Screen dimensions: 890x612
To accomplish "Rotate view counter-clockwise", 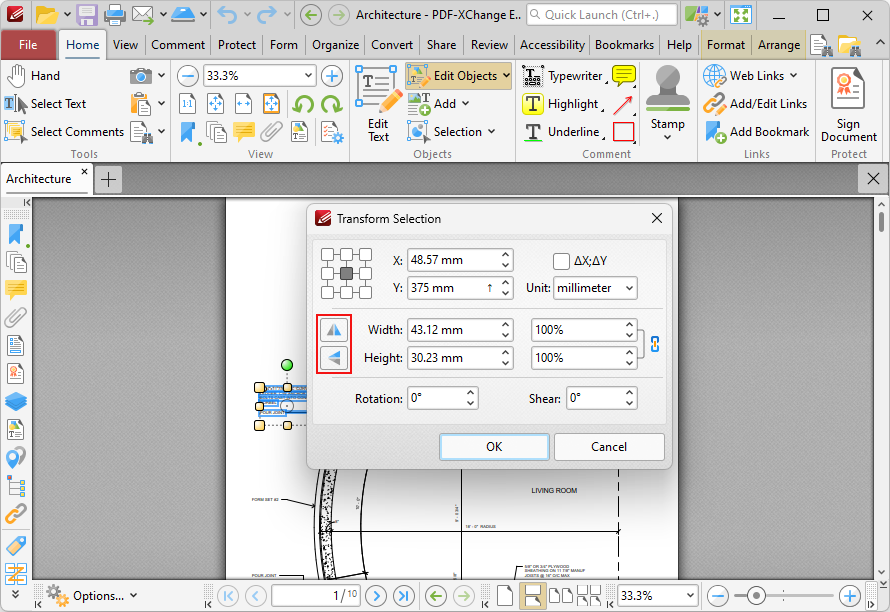I will click(x=303, y=104).
